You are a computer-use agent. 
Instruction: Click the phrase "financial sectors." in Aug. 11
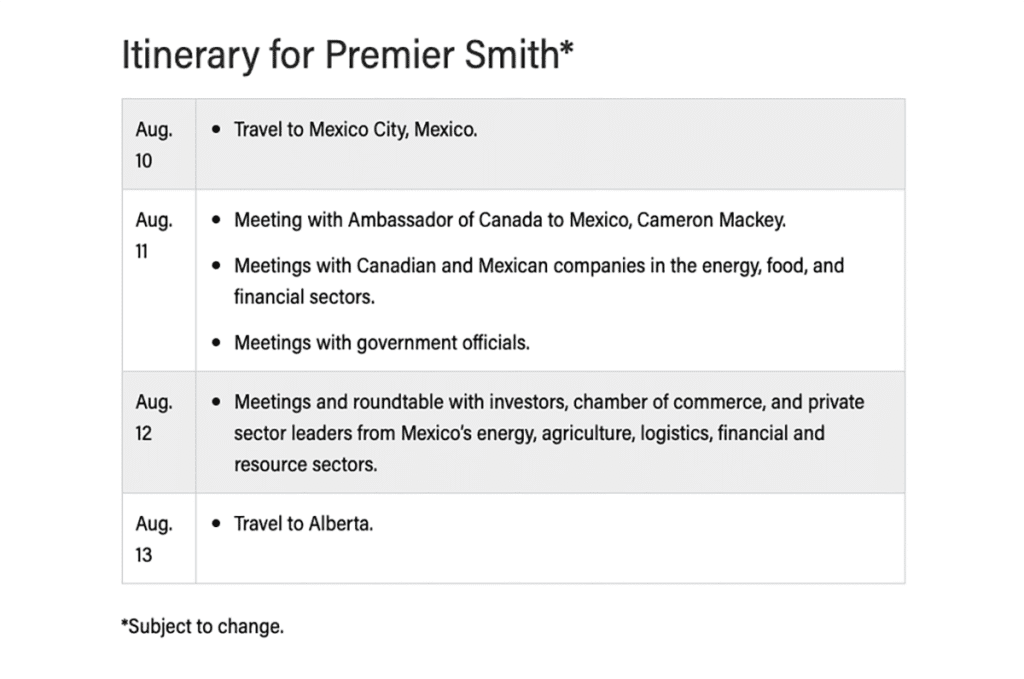pyautogui.click(x=304, y=297)
